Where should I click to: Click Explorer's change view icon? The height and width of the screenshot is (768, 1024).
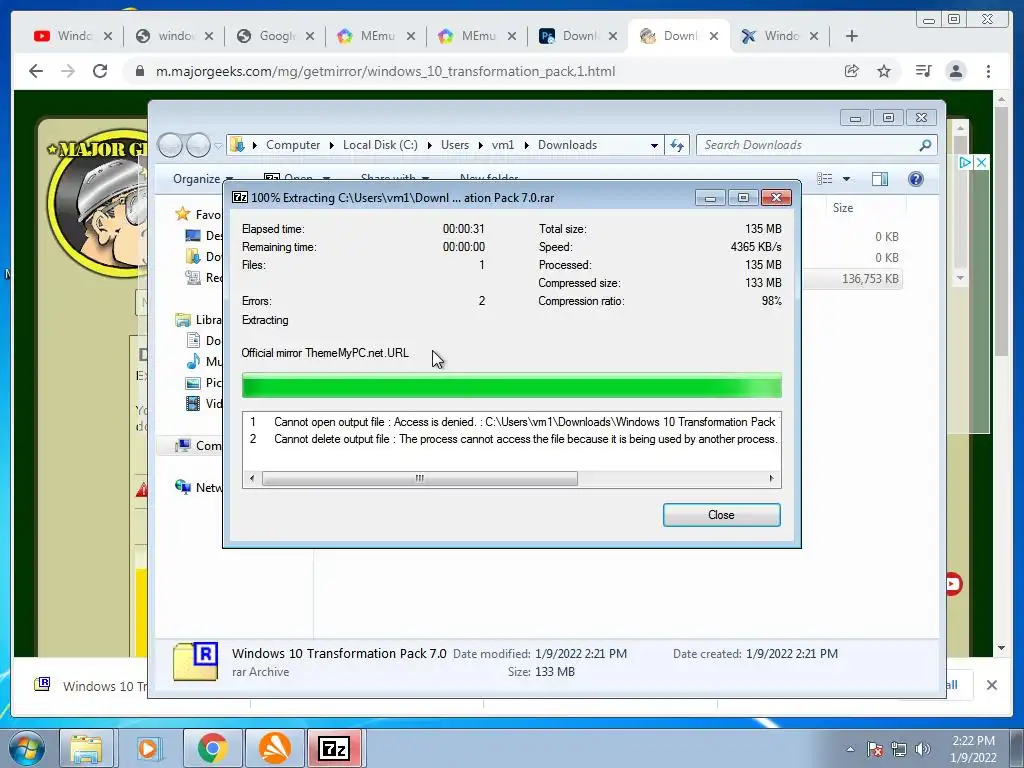tap(825, 178)
